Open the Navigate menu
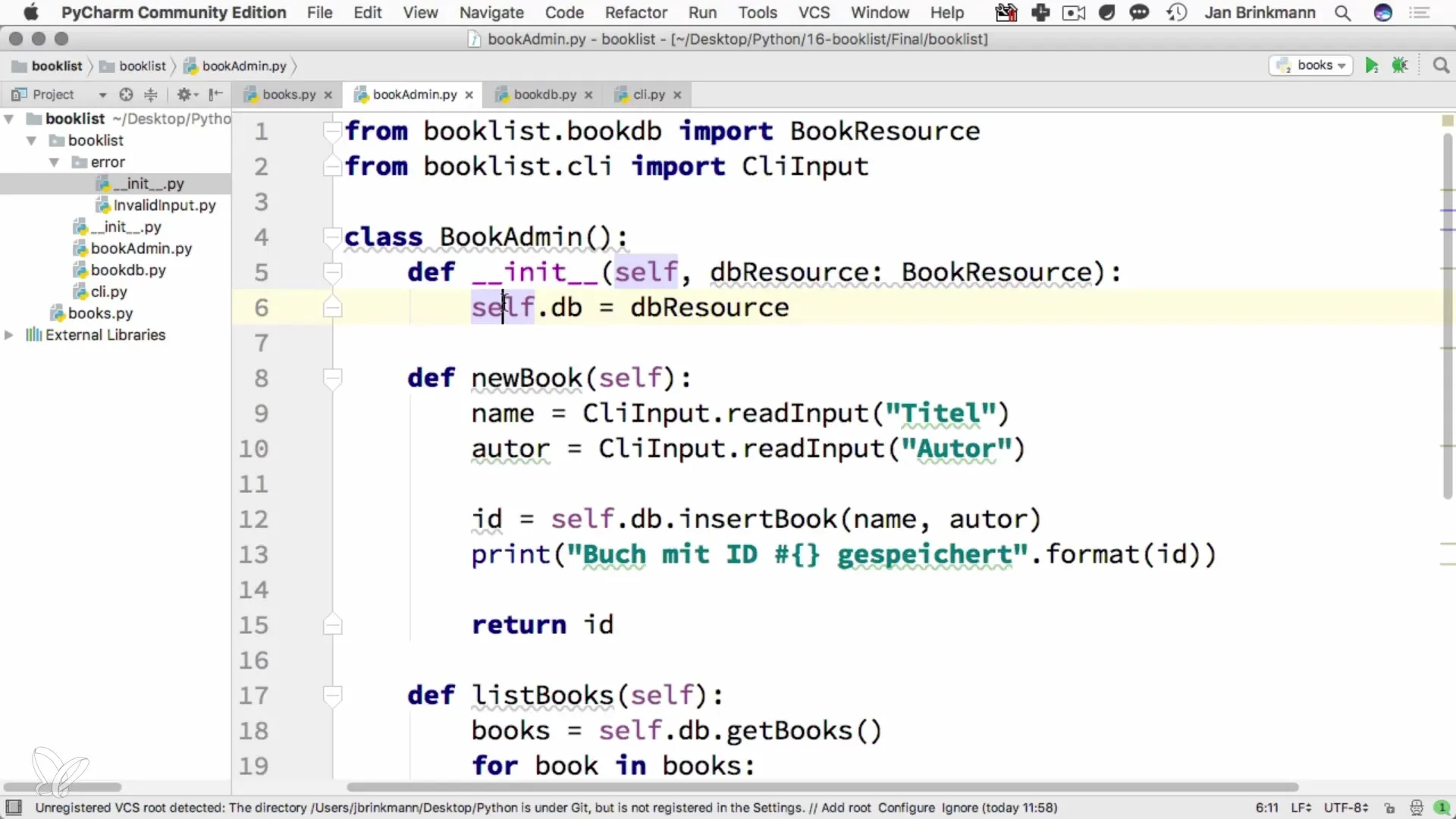 491,13
